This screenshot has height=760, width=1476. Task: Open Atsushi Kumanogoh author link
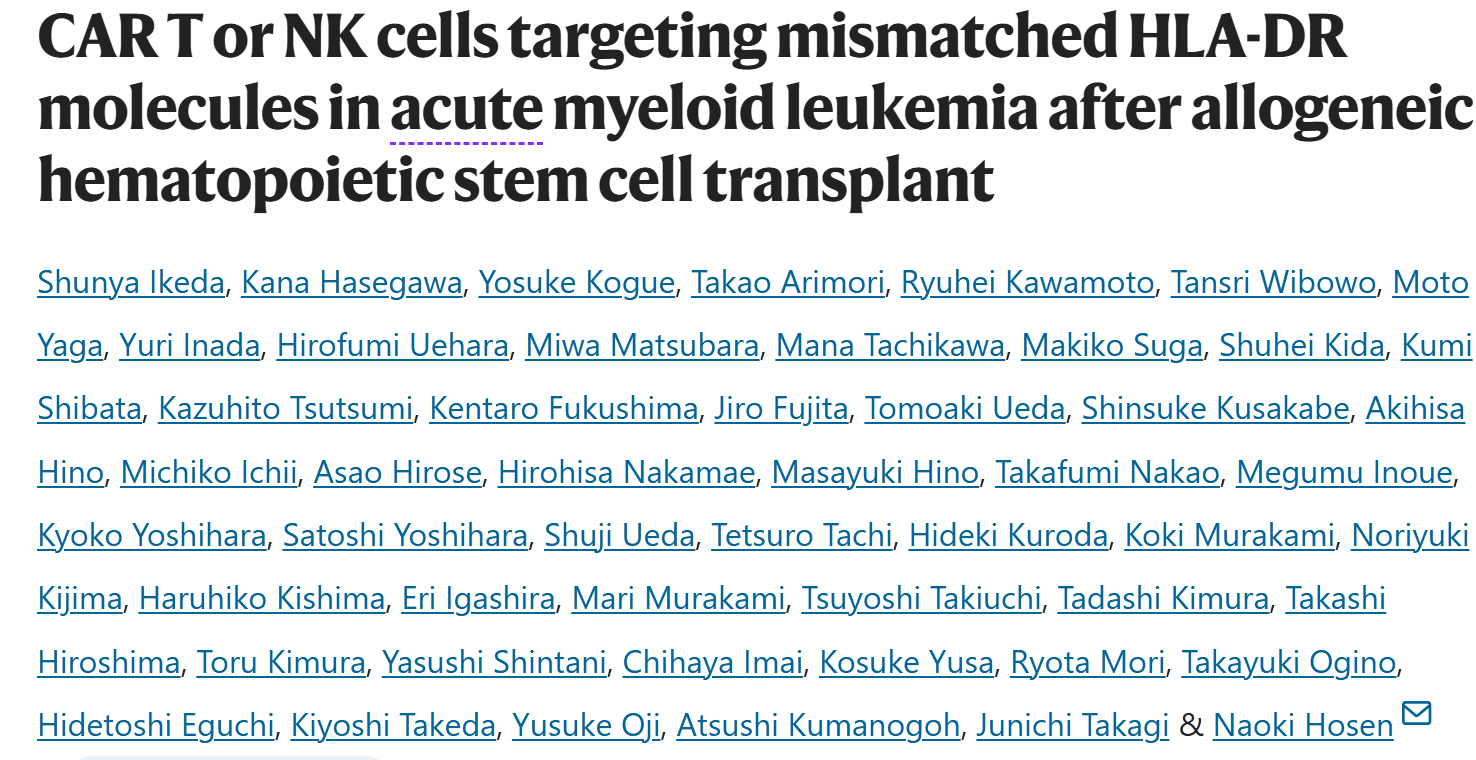point(818,725)
